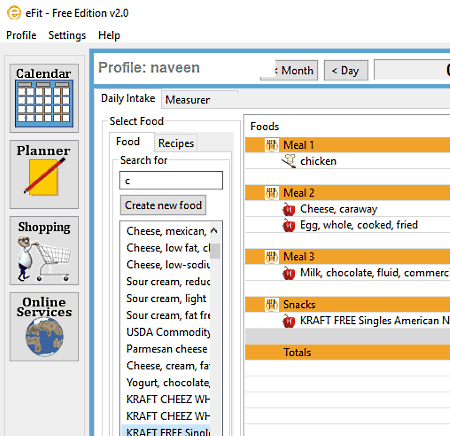Click the eFit logo in title bar

14,13
